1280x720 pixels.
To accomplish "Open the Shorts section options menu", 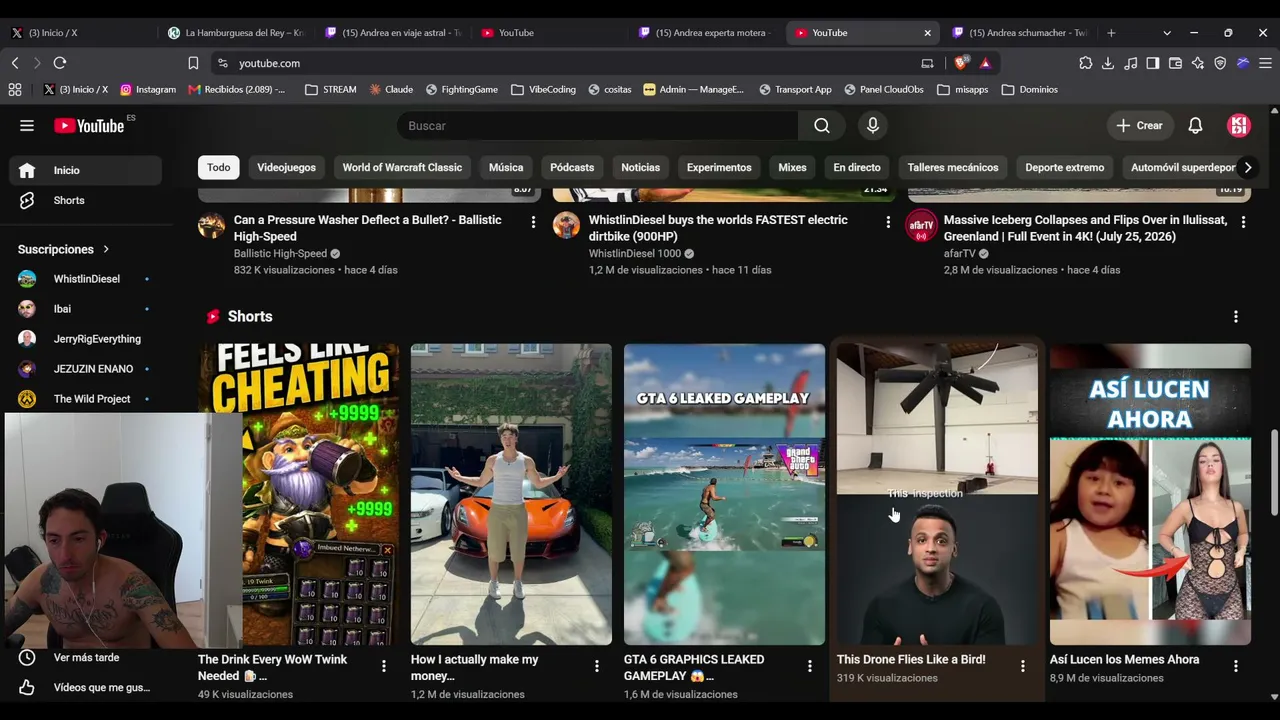I will pos(1236,316).
